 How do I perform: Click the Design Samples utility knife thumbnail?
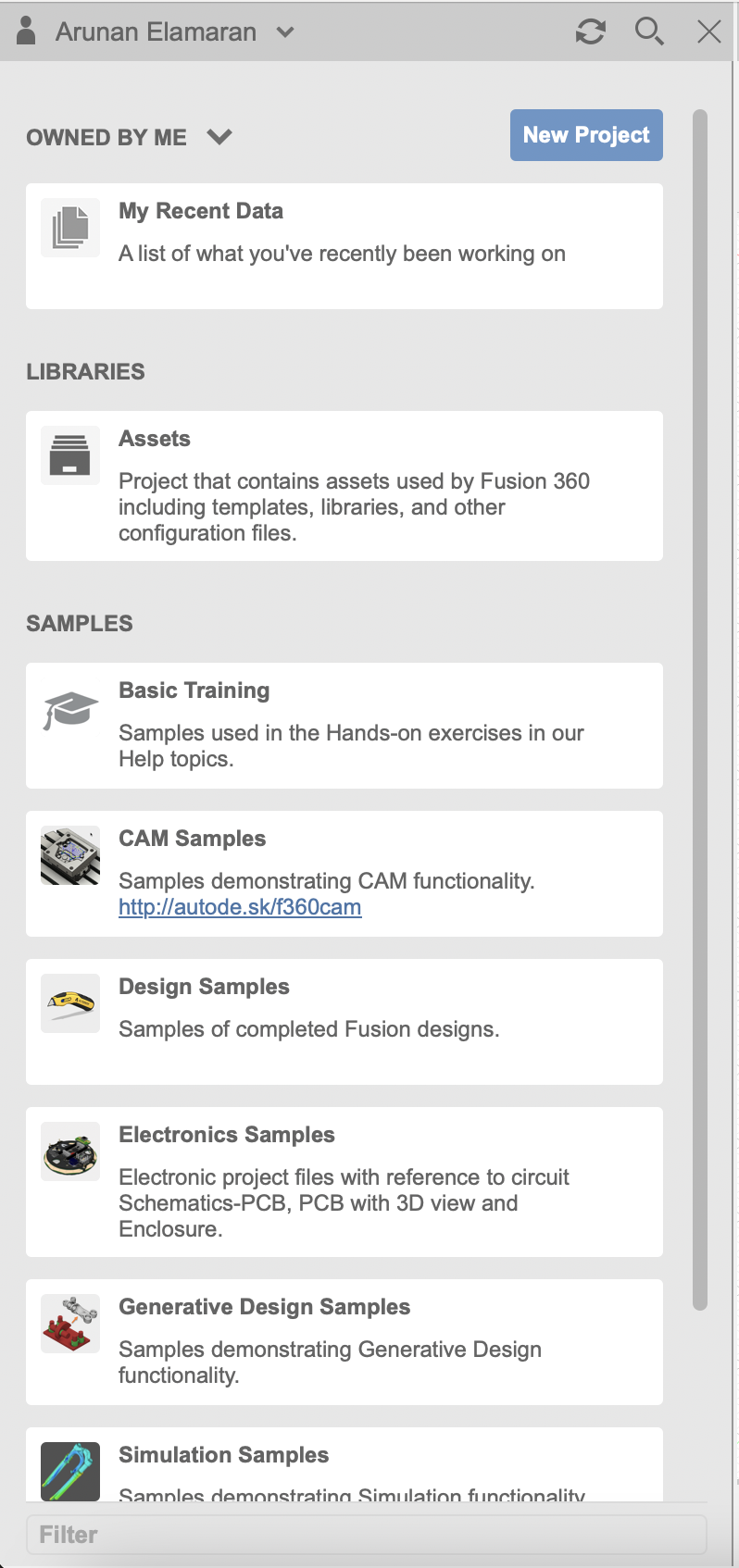click(x=69, y=1002)
